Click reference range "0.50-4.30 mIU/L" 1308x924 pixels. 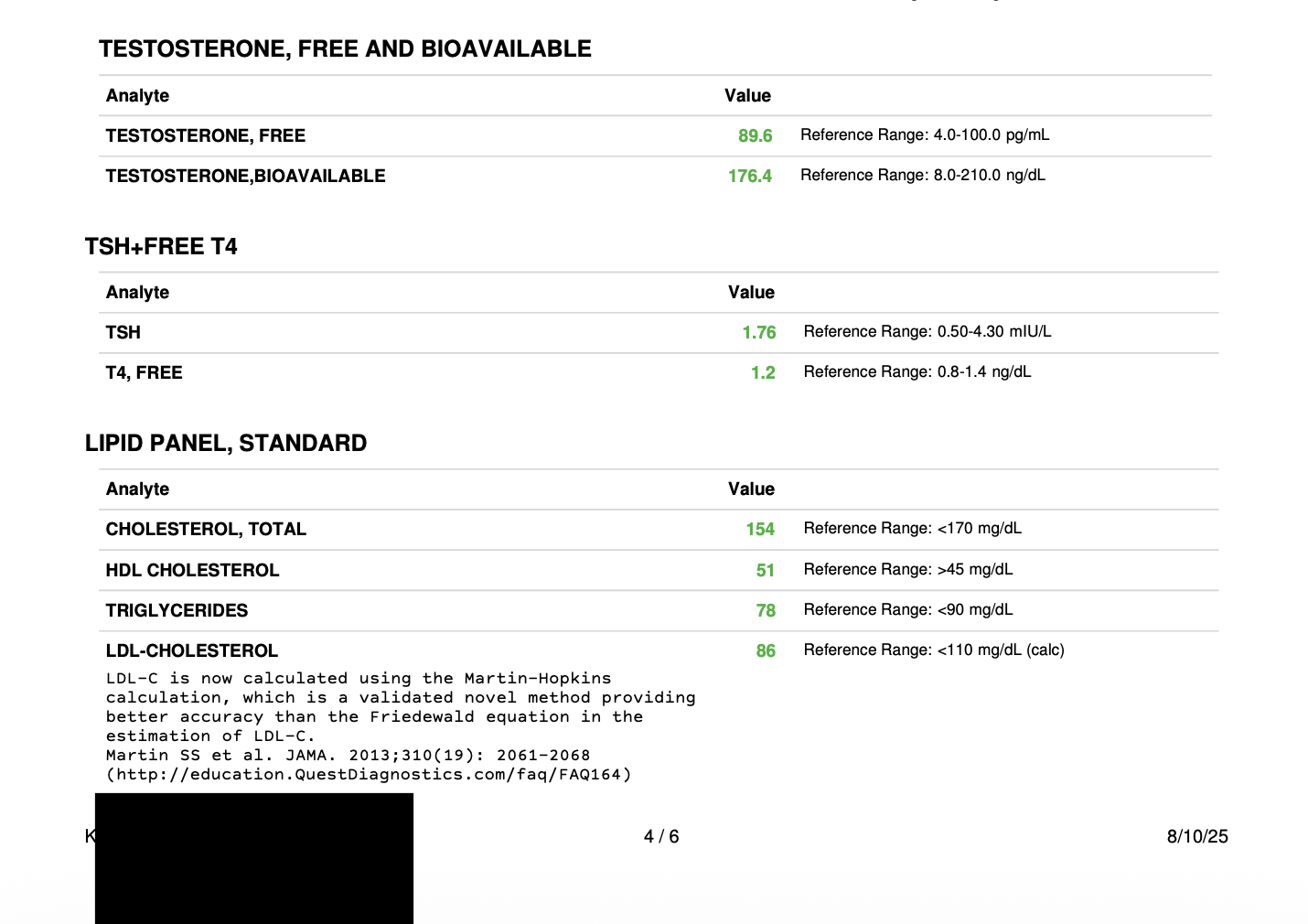point(994,331)
